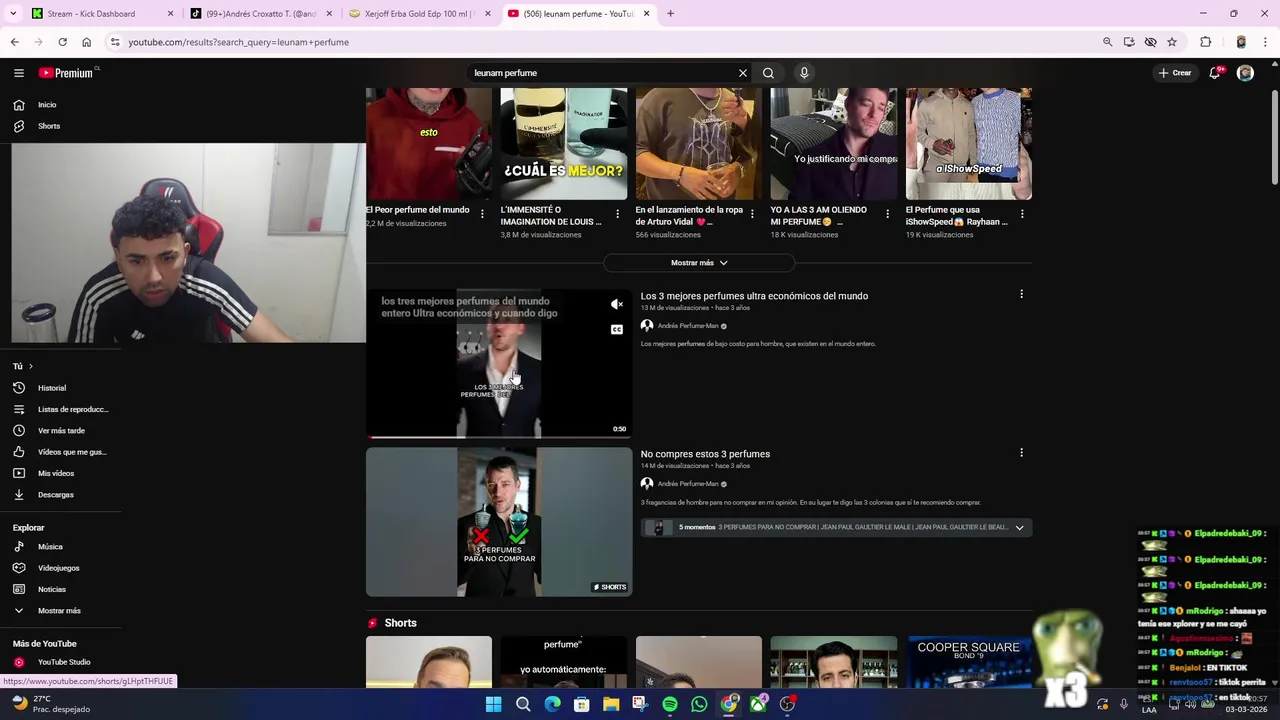
Task: Open the YouTube hamburger guide menu
Action: (18, 73)
